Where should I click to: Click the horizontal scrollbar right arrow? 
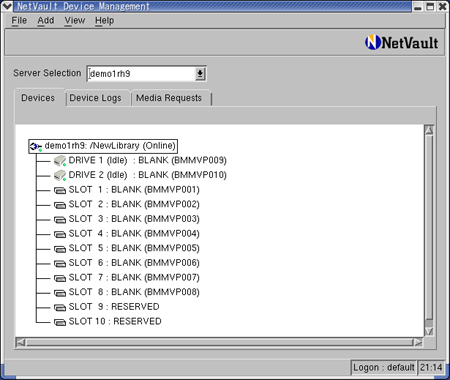pos(418,342)
